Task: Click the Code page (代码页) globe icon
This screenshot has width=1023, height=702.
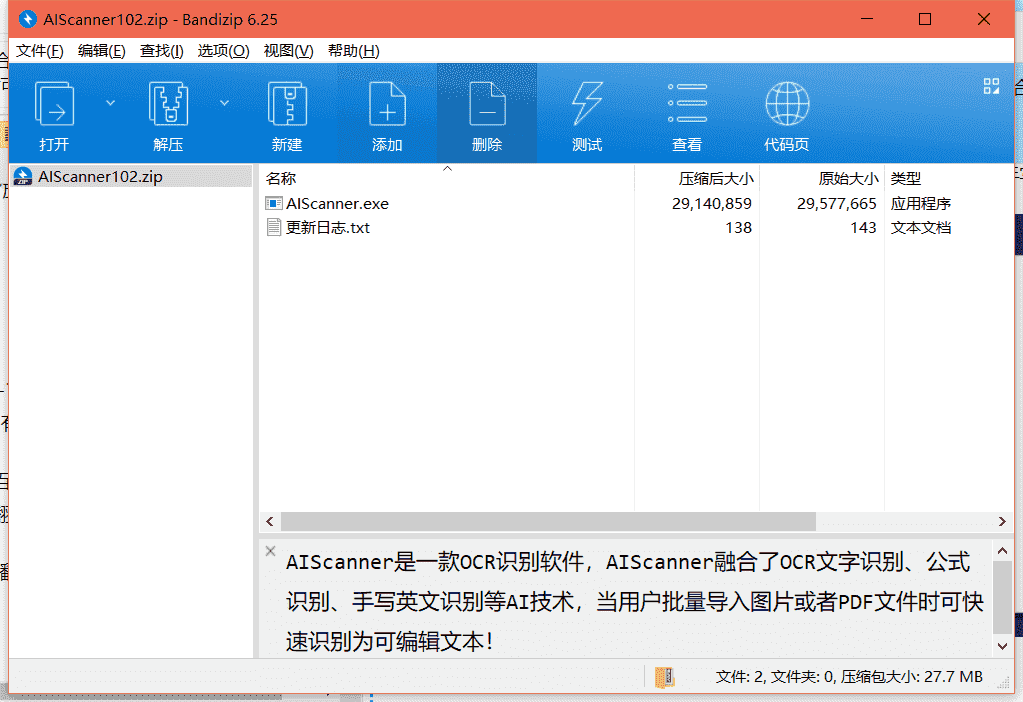Action: coord(787,104)
